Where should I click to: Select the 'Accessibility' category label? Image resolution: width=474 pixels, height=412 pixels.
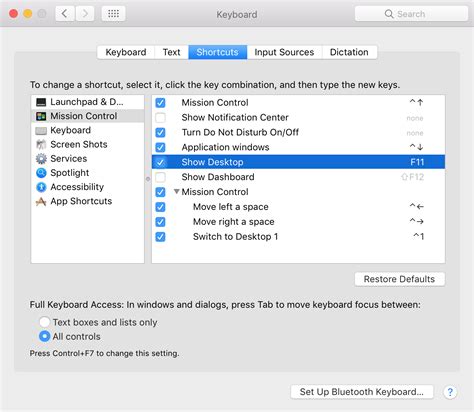77,187
